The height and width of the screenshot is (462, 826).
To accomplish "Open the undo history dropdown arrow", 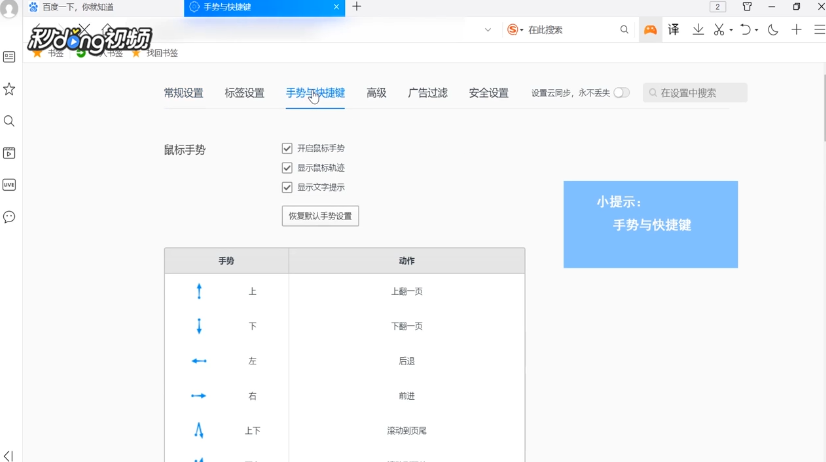I will point(756,30).
